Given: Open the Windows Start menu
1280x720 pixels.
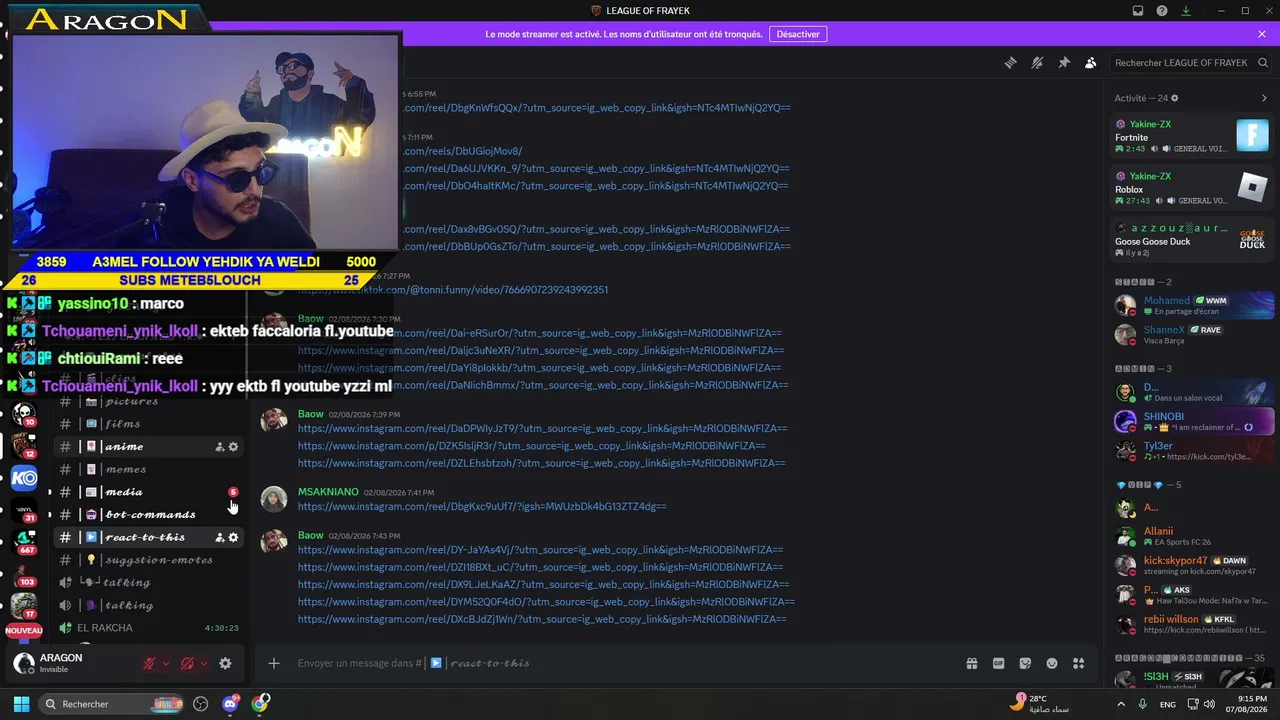Looking at the screenshot, I should [21, 704].
